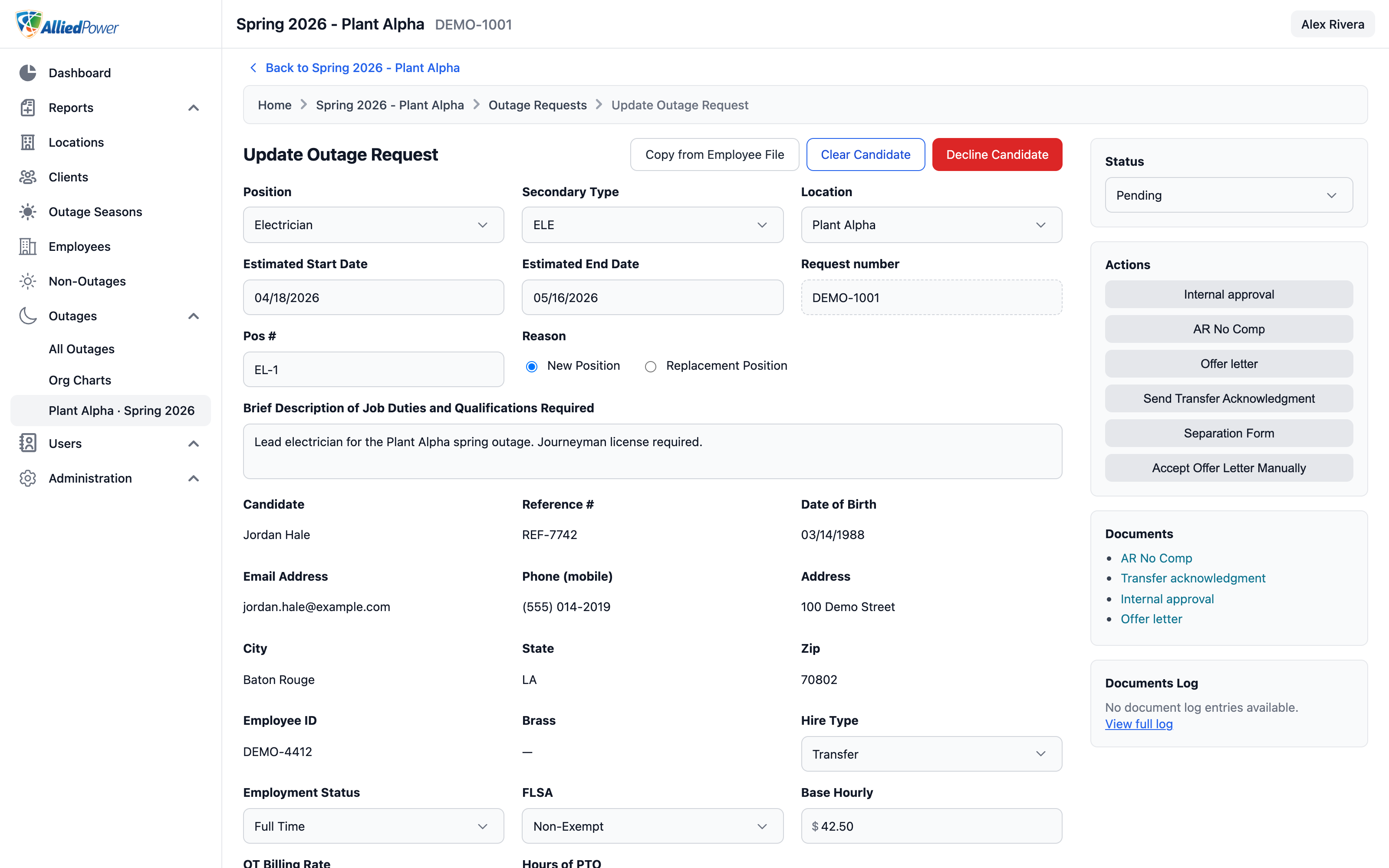Screen dimensions: 1389x868
Task: Open Clients in the sidebar
Action: [111, 177]
